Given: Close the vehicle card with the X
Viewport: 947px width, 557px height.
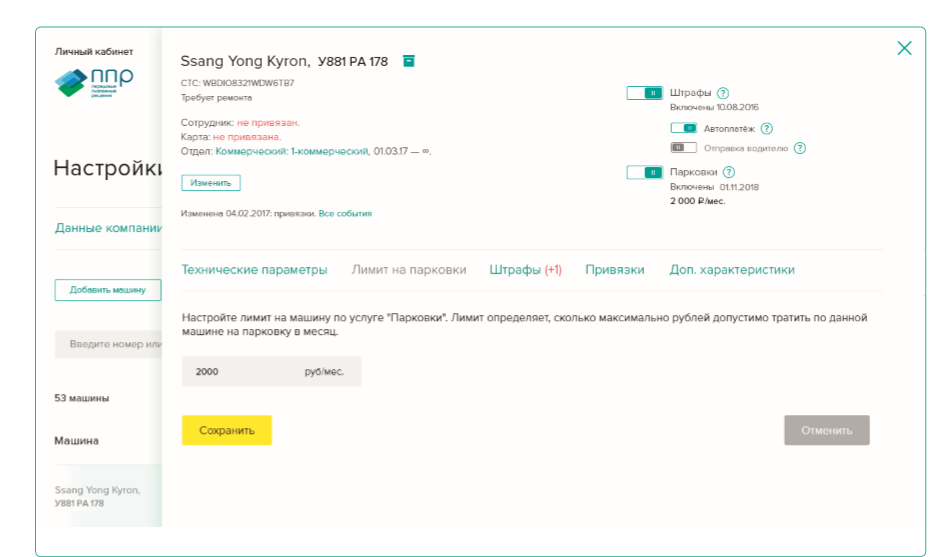Looking at the screenshot, I should (x=904, y=48).
